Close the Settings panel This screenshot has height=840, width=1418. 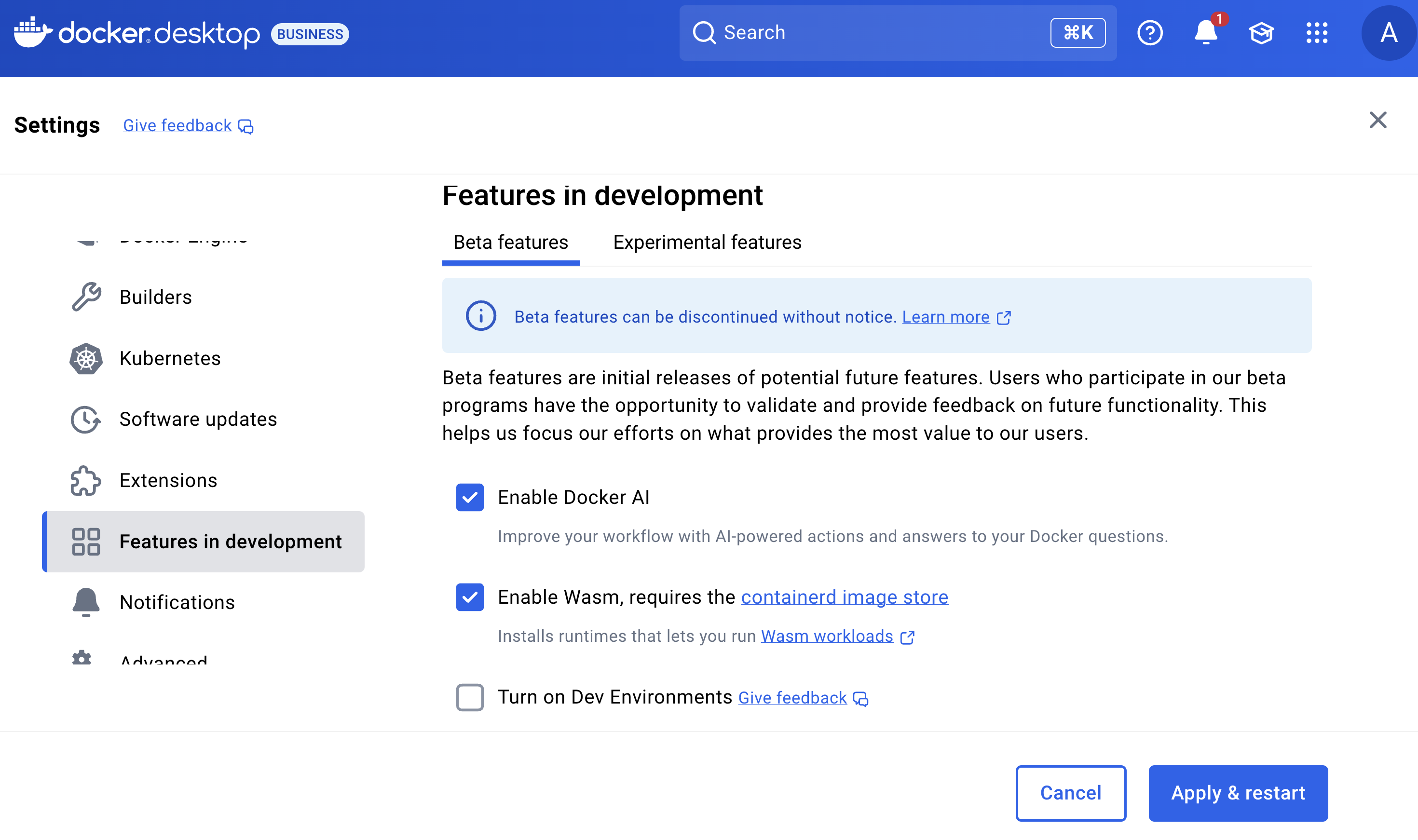click(1378, 120)
